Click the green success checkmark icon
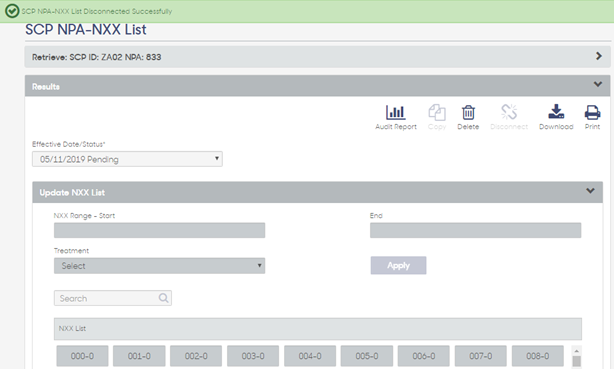The width and height of the screenshot is (614, 370). tap(12, 11)
